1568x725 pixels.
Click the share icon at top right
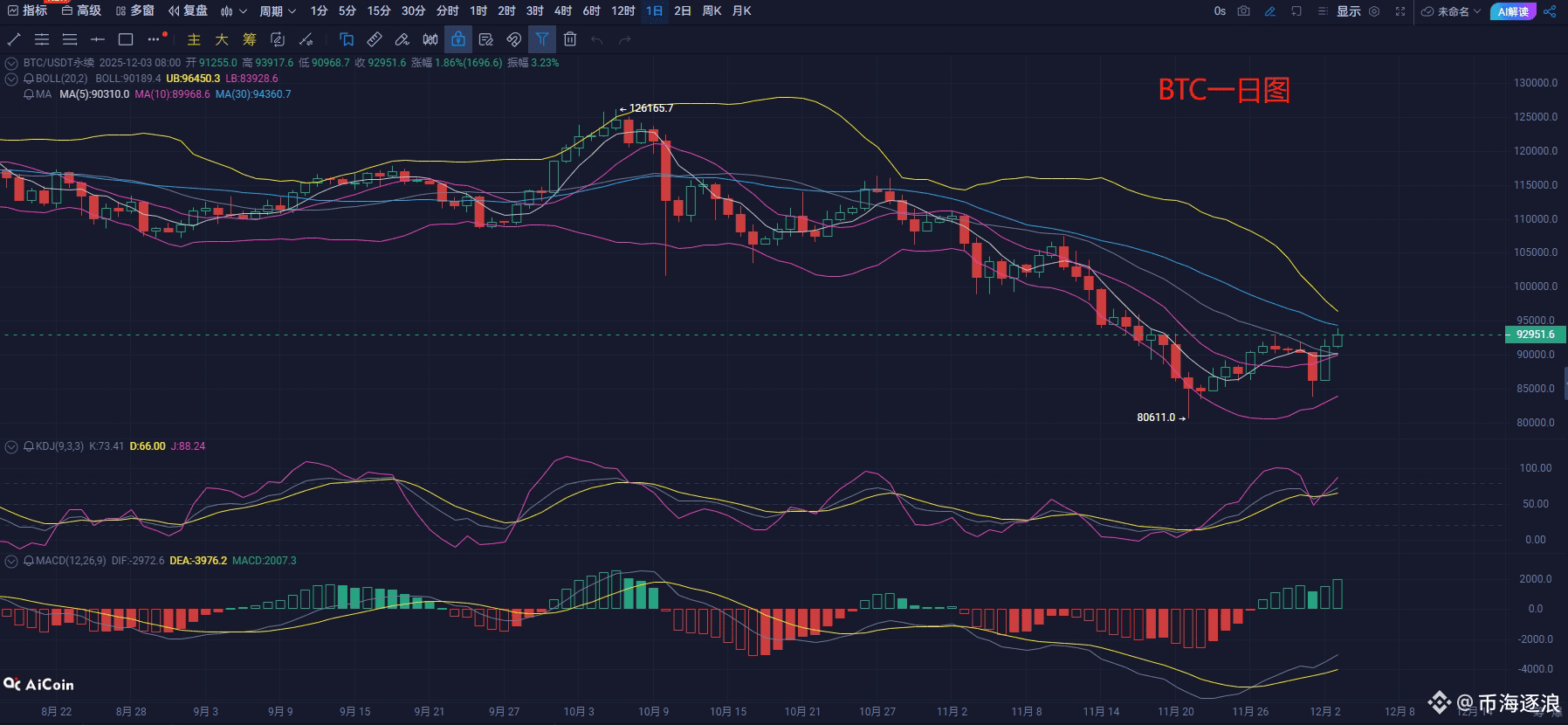pyautogui.click(x=1550, y=11)
